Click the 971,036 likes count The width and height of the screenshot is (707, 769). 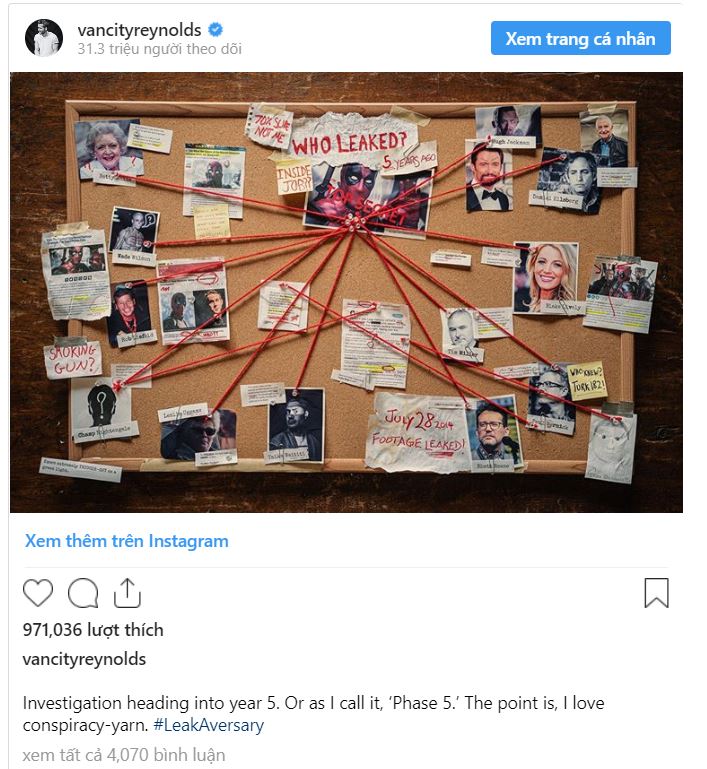(93, 630)
